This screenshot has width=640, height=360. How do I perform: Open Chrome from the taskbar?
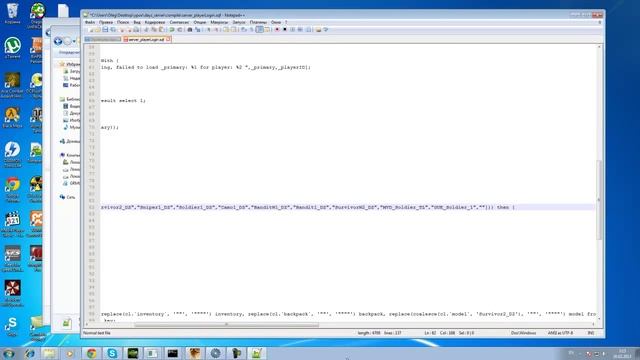pos(91,353)
